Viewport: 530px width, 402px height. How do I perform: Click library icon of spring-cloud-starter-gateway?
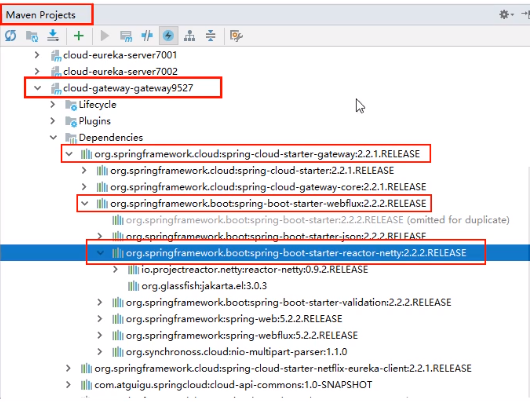86,154
